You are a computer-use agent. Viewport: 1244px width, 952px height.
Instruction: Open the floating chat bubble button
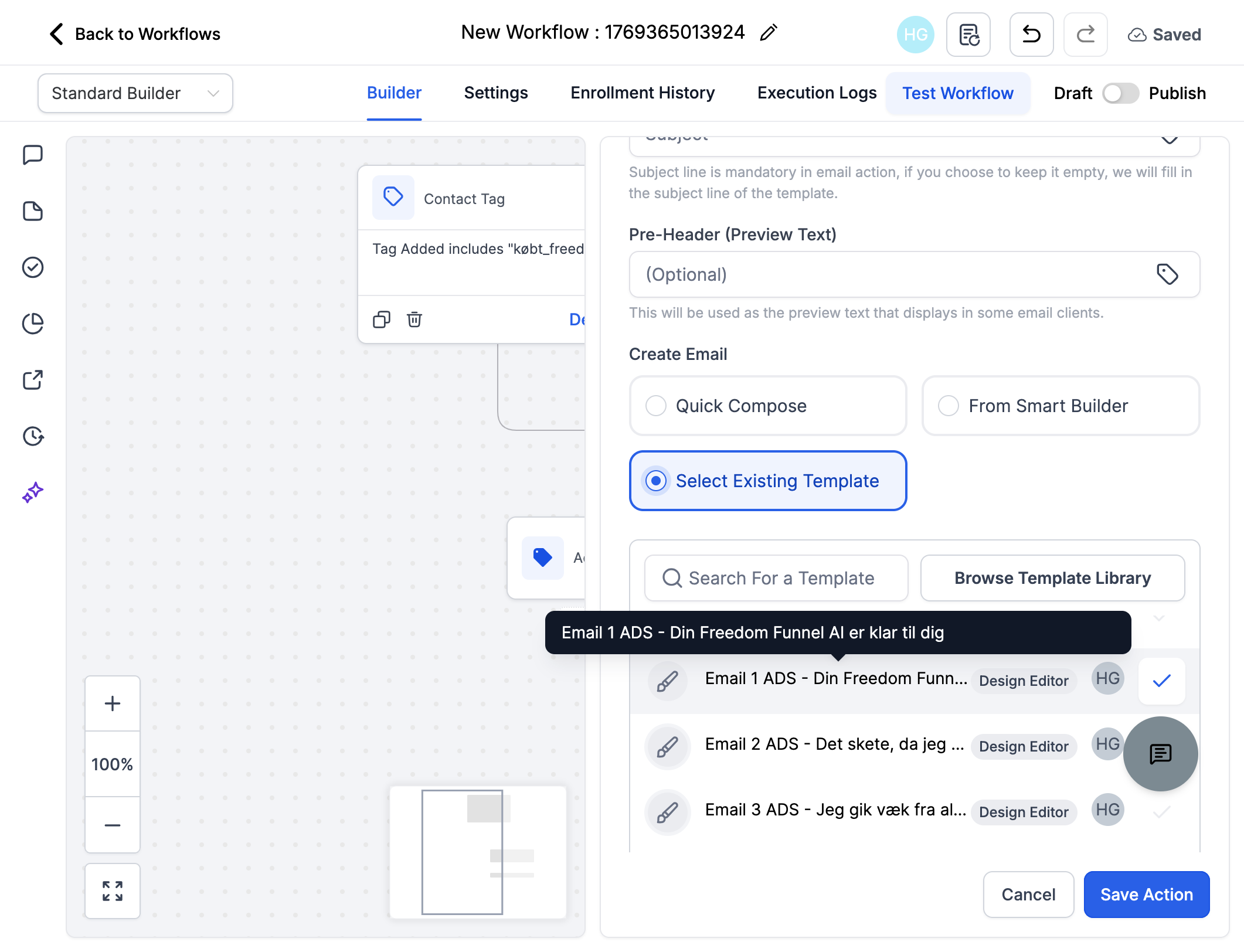pyautogui.click(x=1160, y=754)
